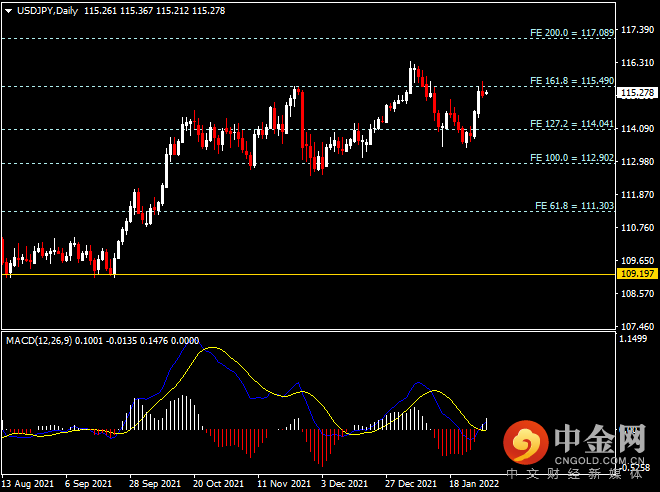Select the yellow horizontal line at 109.197
Image resolution: width=660 pixels, height=492 pixels.
308,274
